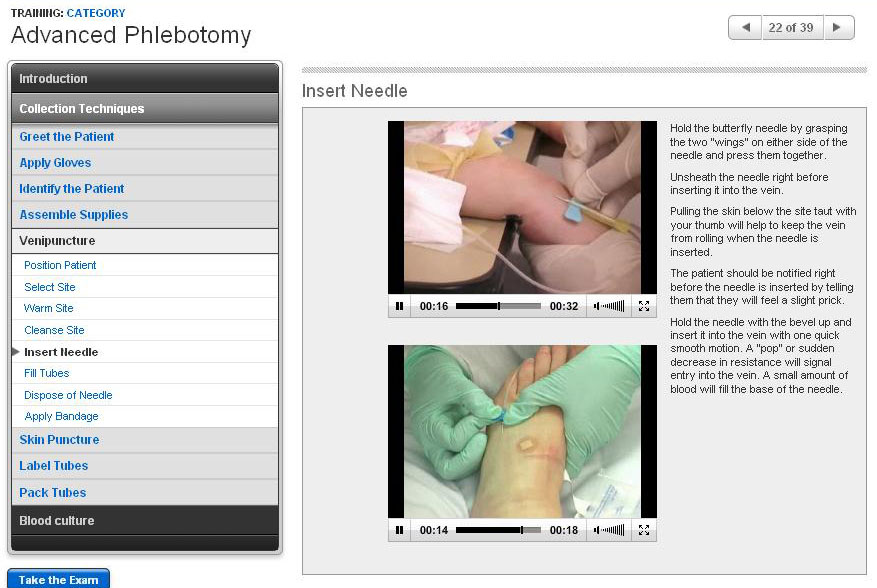
Task: Go to the next page arrow
Action: click(x=838, y=28)
